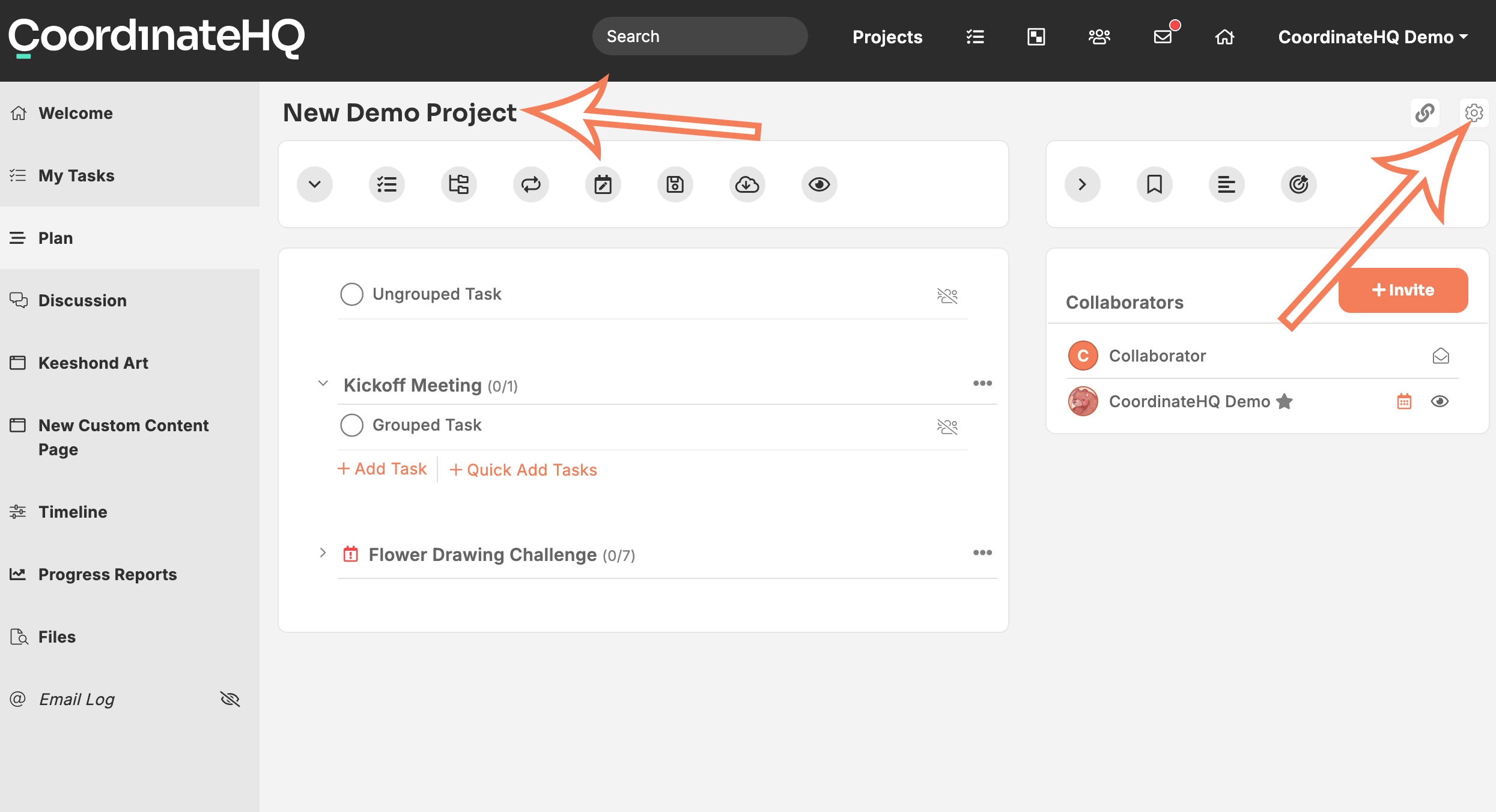Collapse the Kickoff Meeting group
Image resolution: width=1496 pixels, height=812 pixels.
tap(323, 383)
